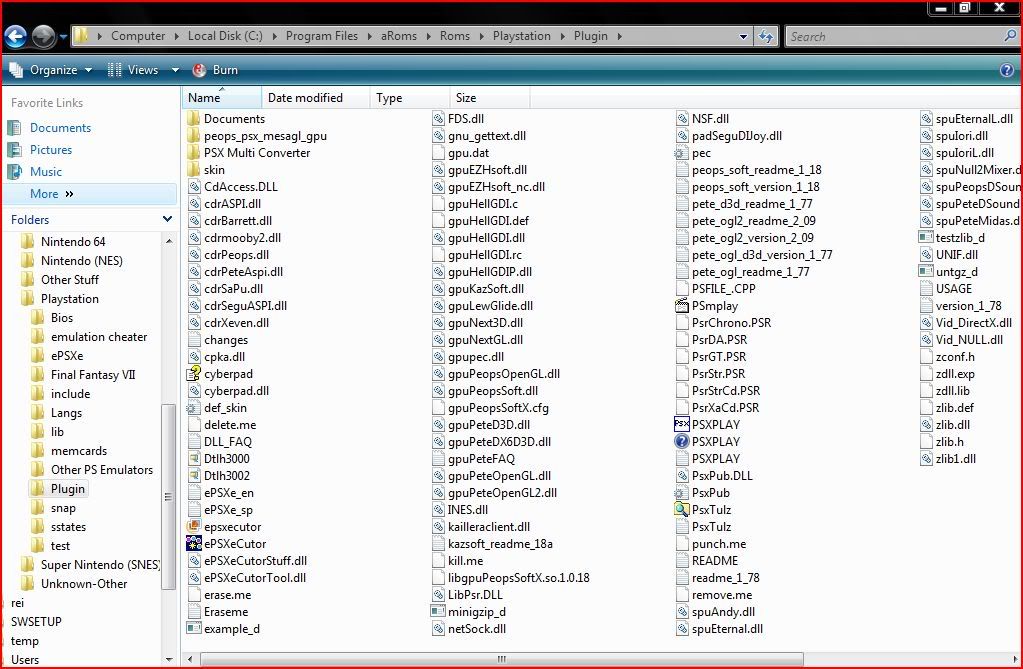Select the ePSXeCutor application icon
Image resolution: width=1023 pixels, height=669 pixels.
coord(194,544)
